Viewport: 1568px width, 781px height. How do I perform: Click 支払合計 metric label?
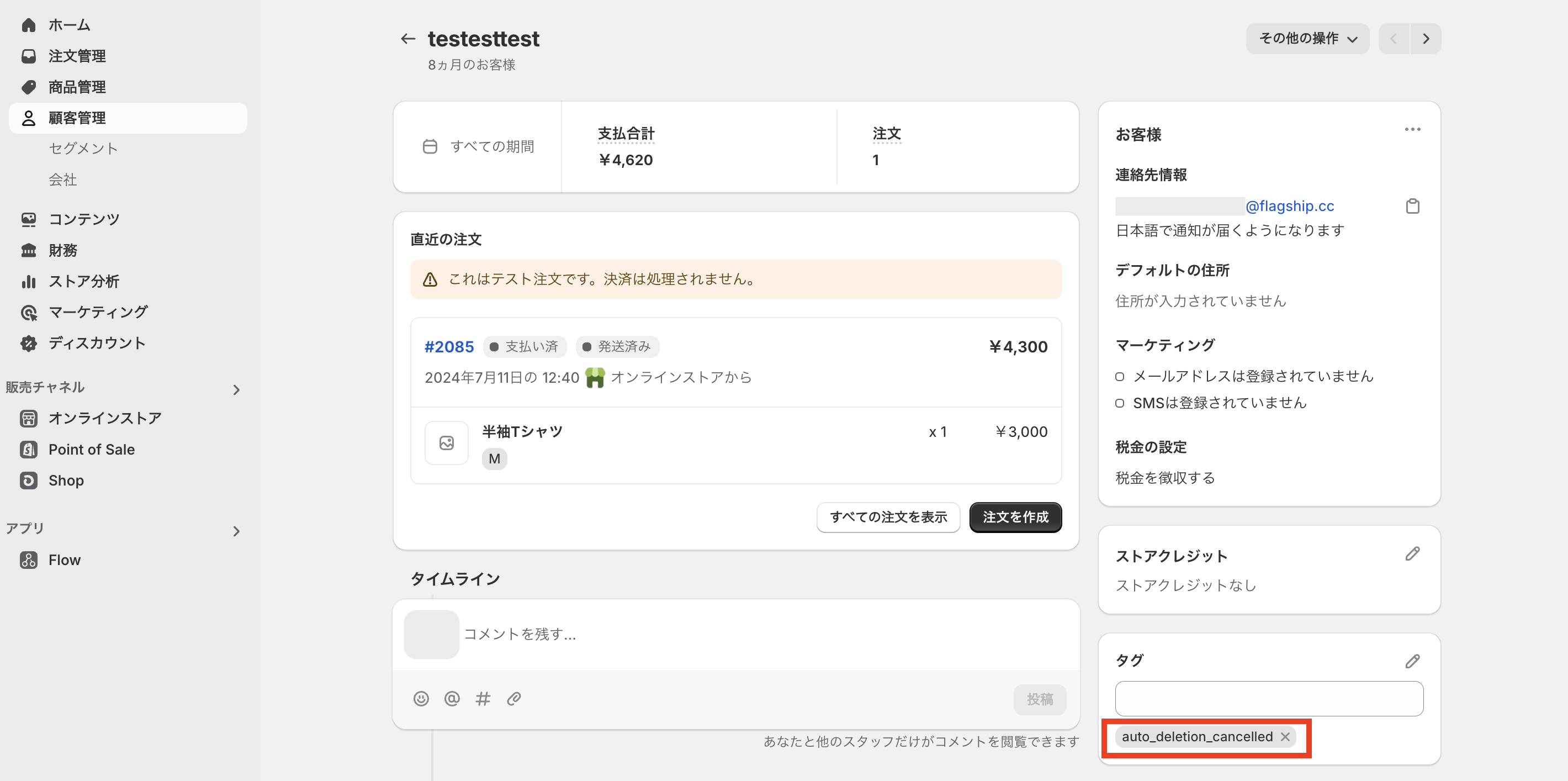626,133
